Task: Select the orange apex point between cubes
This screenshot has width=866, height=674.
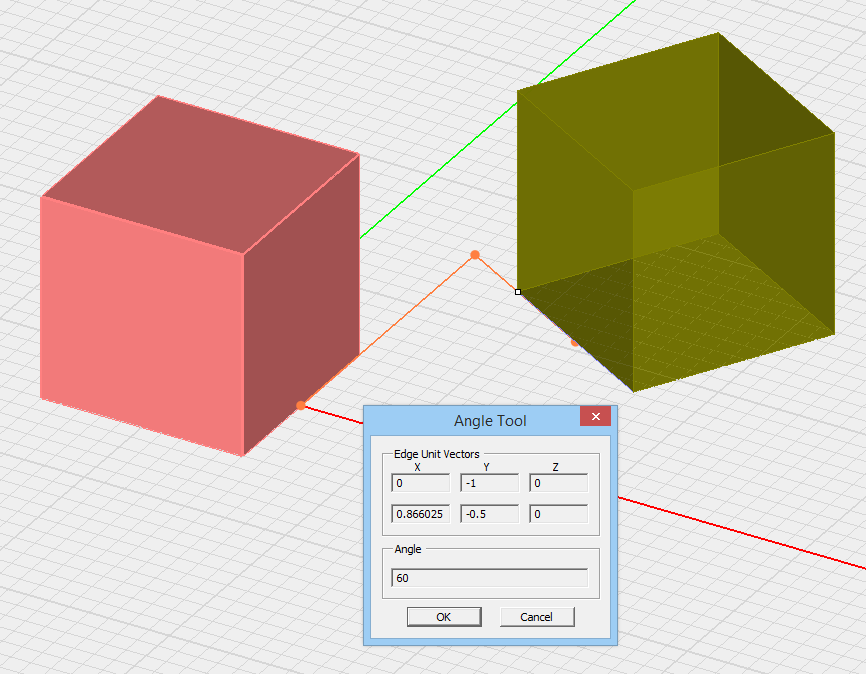Action: [475, 255]
